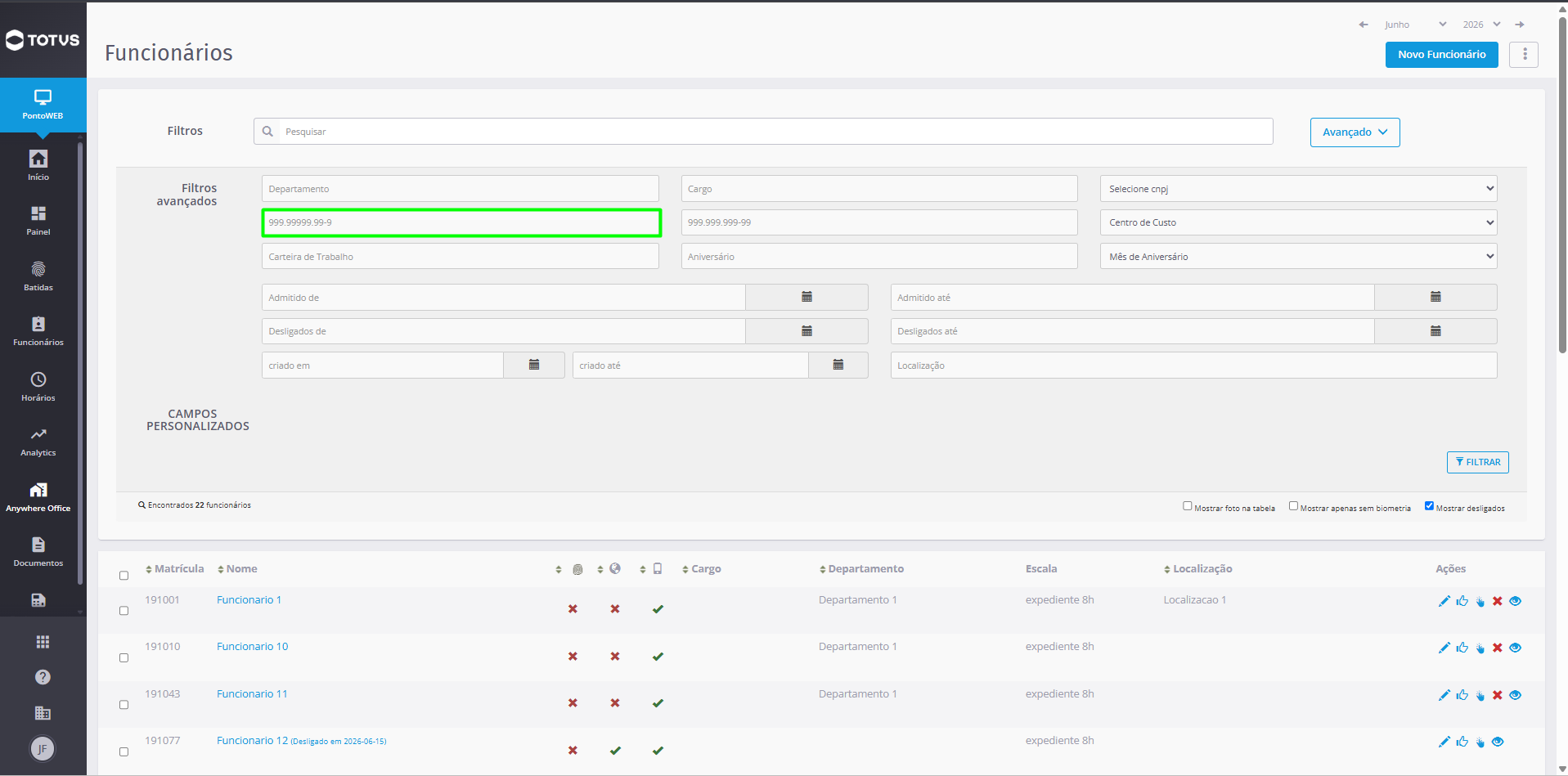Open the 2026 year selector
This screenshot has height=776, width=1568.
click(1481, 25)
